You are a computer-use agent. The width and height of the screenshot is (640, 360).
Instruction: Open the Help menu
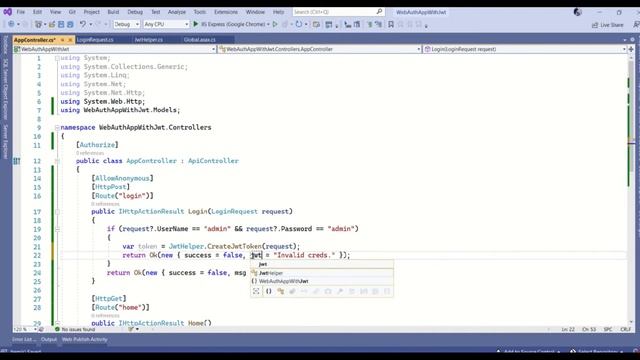278,12
